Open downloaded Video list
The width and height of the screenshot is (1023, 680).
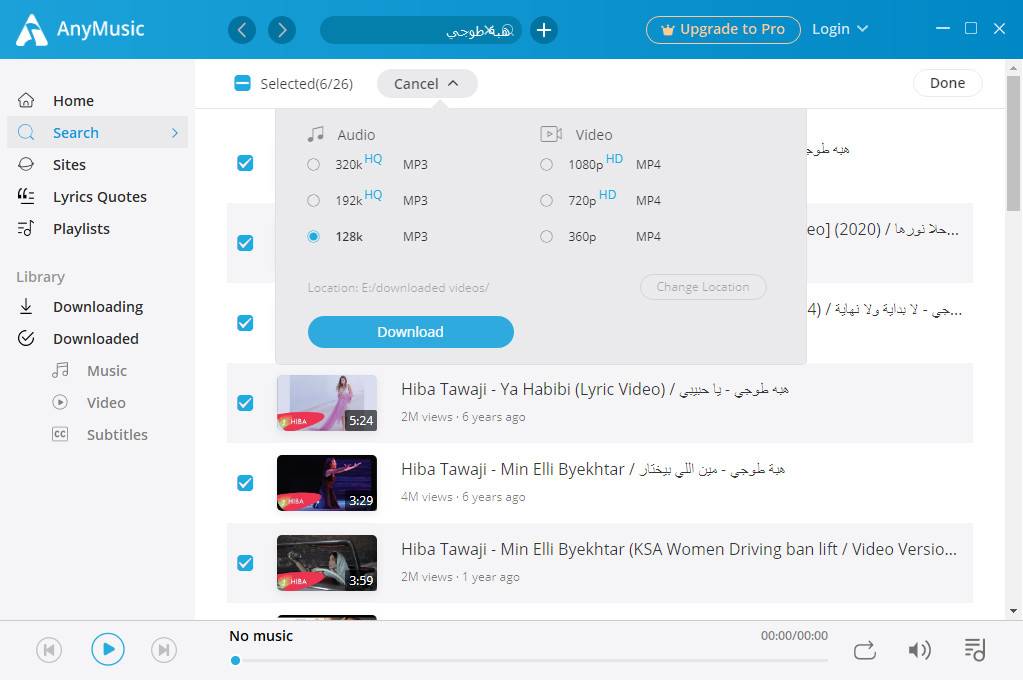tap(106, 403)
